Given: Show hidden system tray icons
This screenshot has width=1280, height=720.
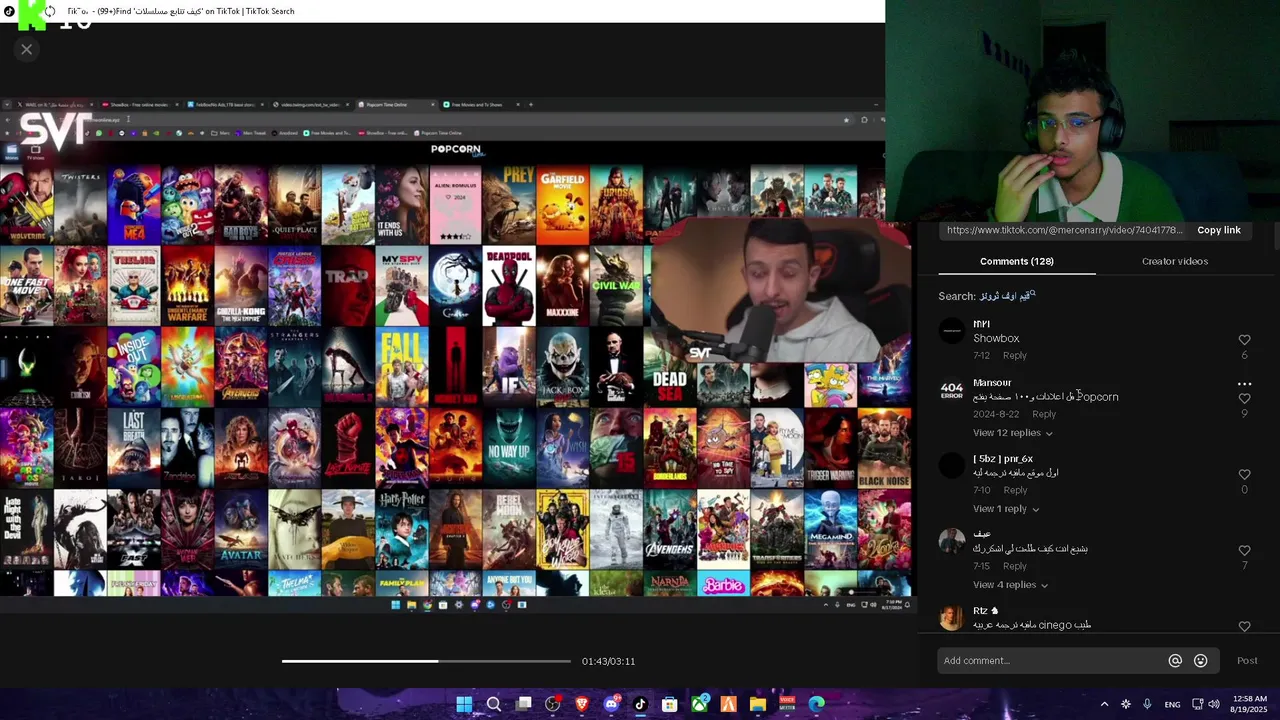Looking at the screenshot, I should [x=1104, y=704].
